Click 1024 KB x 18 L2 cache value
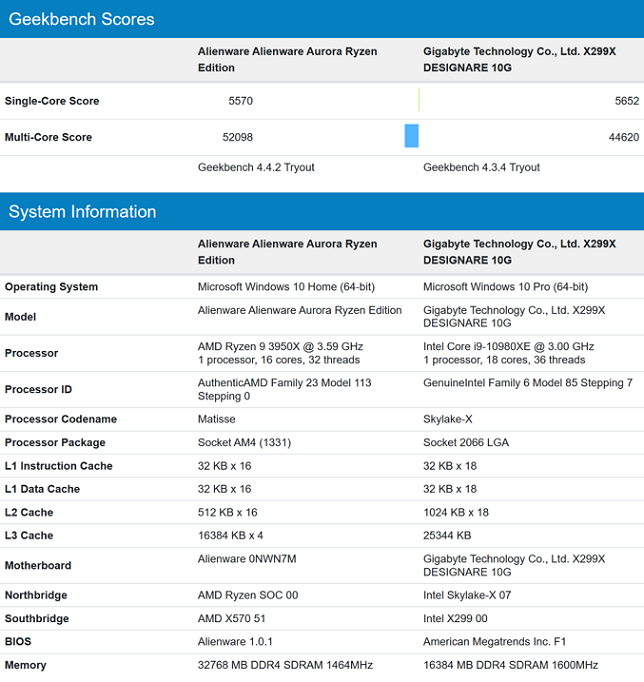The height and width of the screenshot is (682, 644). pyautogui.click(x=456, y=512)
